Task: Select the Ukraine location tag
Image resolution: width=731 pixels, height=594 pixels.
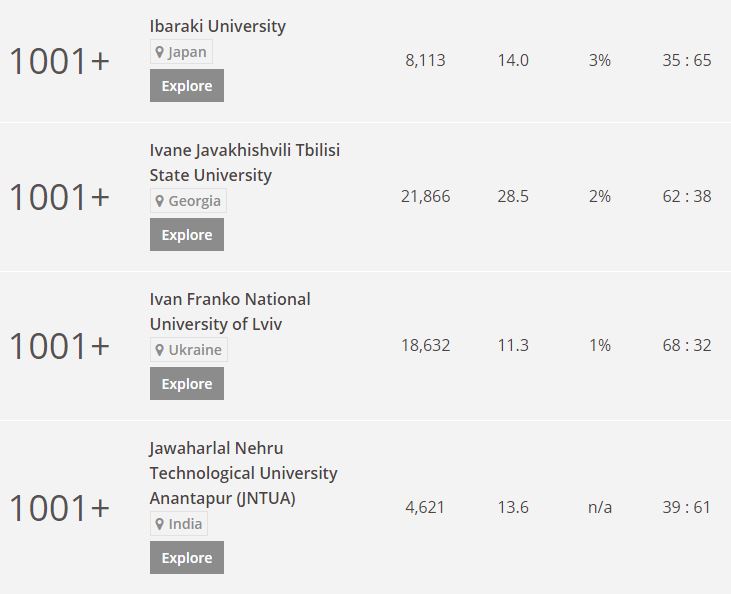Action: click(188, 350)
